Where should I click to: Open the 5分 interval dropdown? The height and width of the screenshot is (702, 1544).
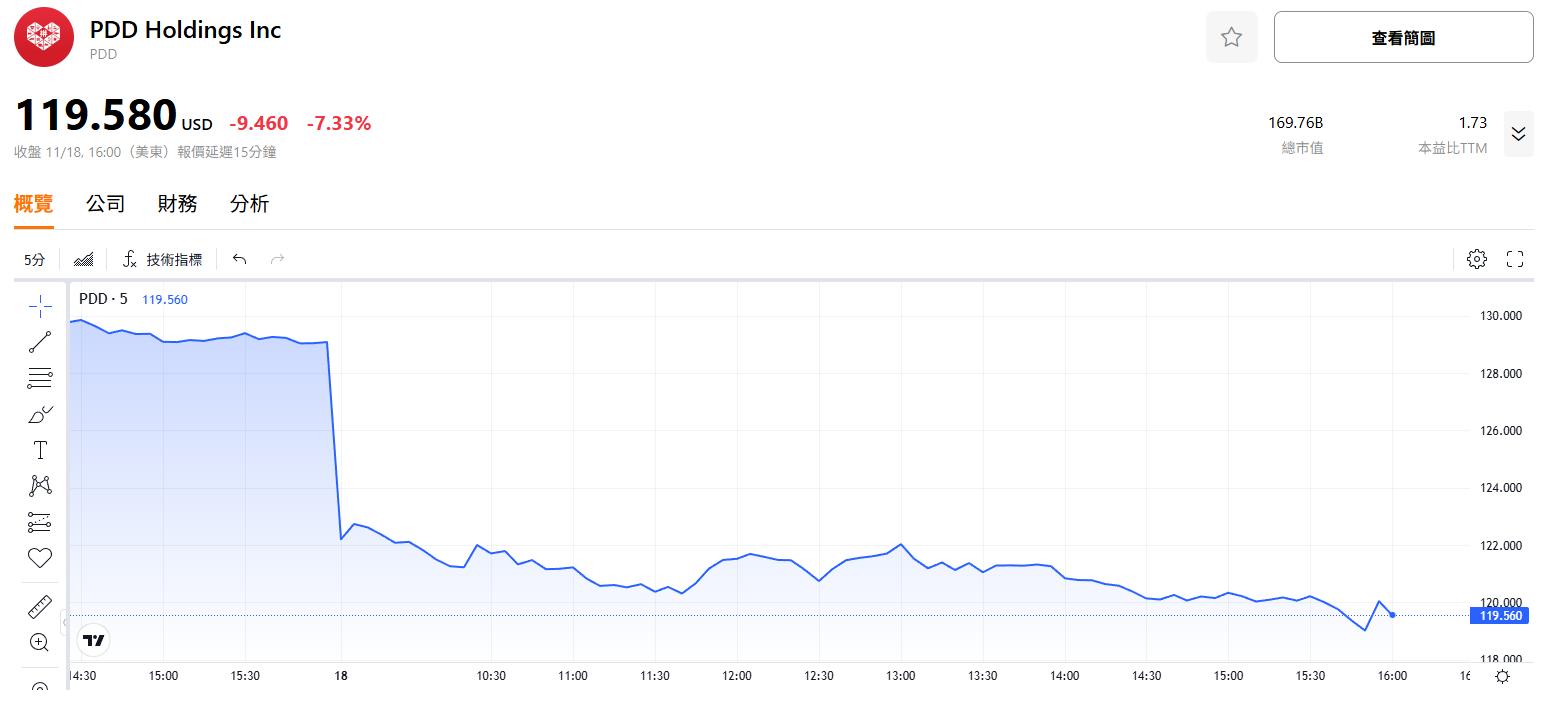35,260
